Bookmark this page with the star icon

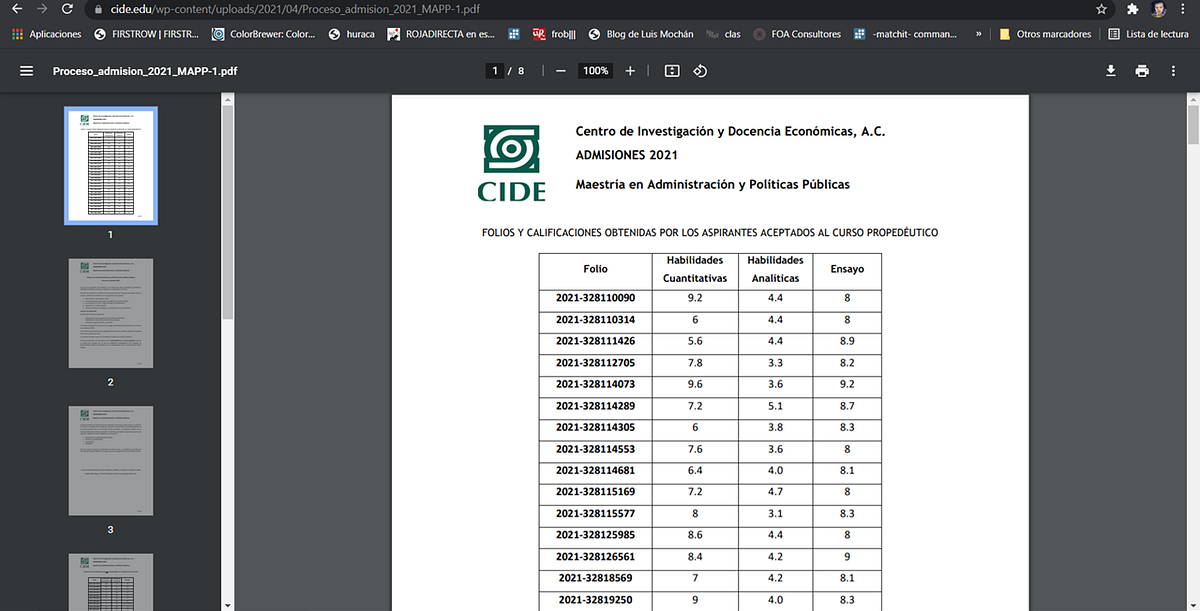point(1101,9)
